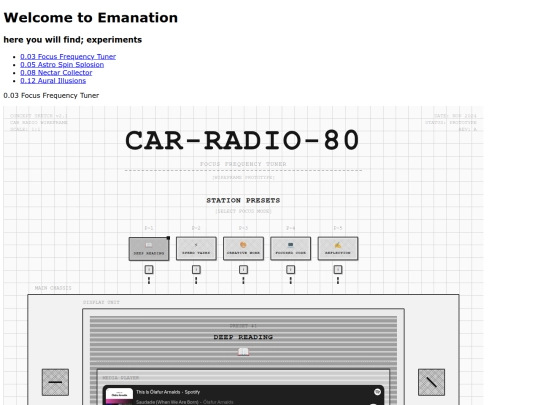Click the 'Saudade (When We Are Born)' track title
The image size is (540, 405).
pyautogui.click(x=168, y=402)
